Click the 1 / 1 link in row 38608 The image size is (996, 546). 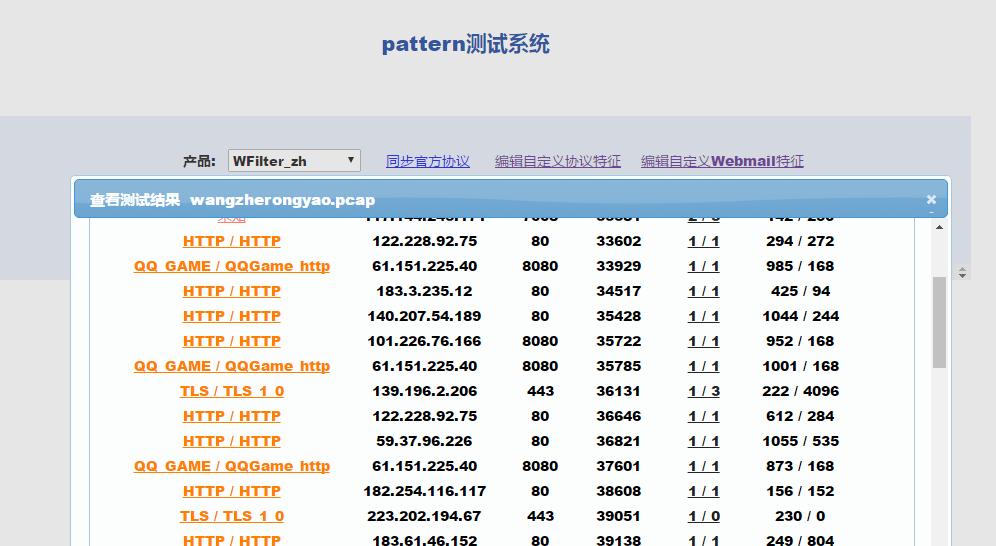coord(704,491)
